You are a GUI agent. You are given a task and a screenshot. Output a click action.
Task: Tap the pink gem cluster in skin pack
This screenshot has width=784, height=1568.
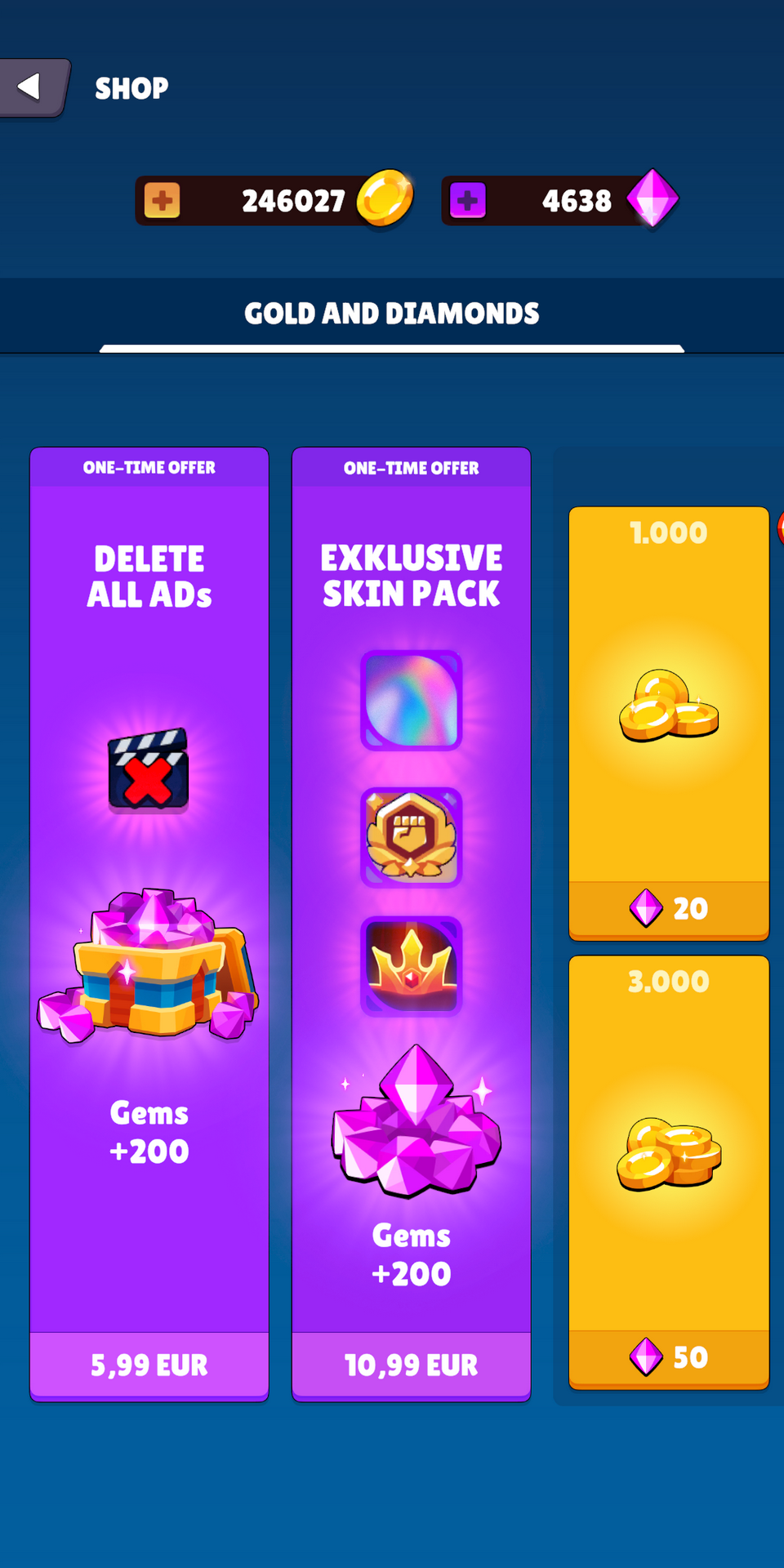click(416, 1121)
